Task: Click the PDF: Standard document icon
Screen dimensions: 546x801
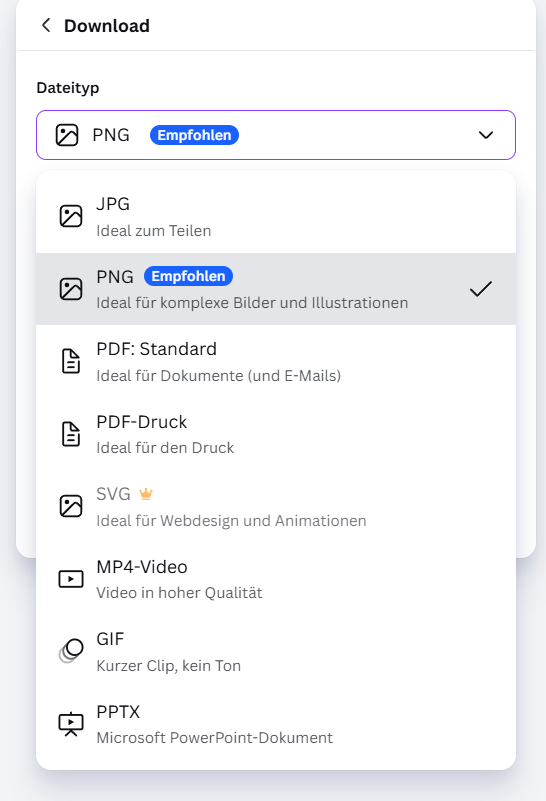Action: 71,362
